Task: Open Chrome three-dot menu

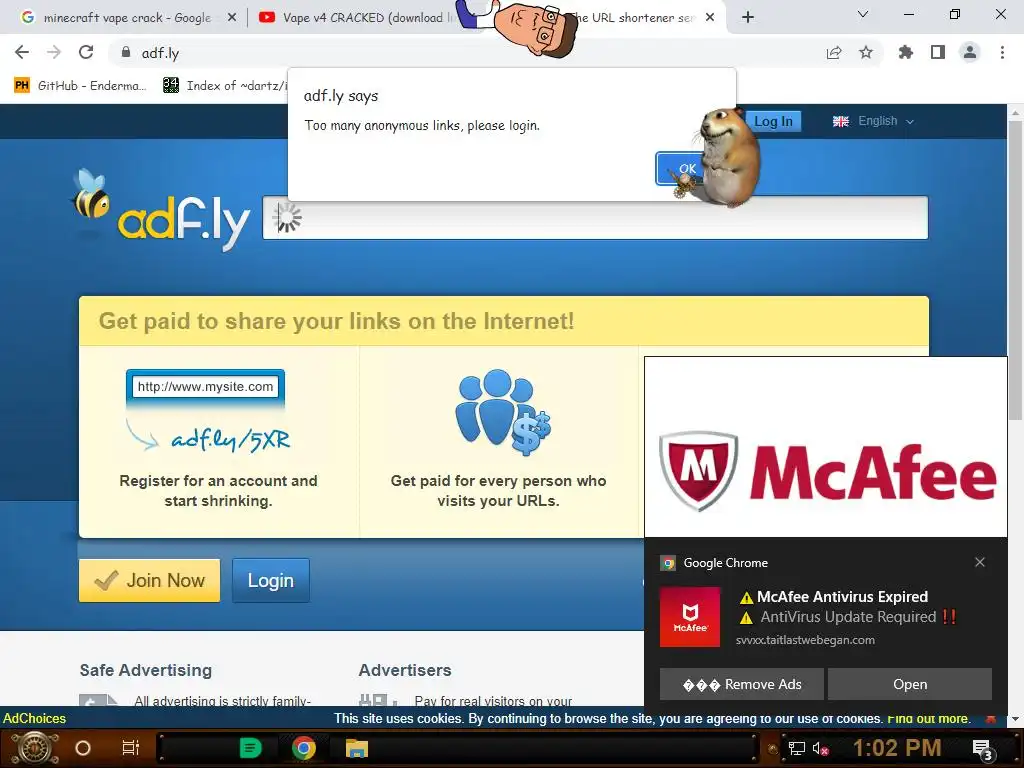Action: pyautogui.click(x=1002, y=52)
